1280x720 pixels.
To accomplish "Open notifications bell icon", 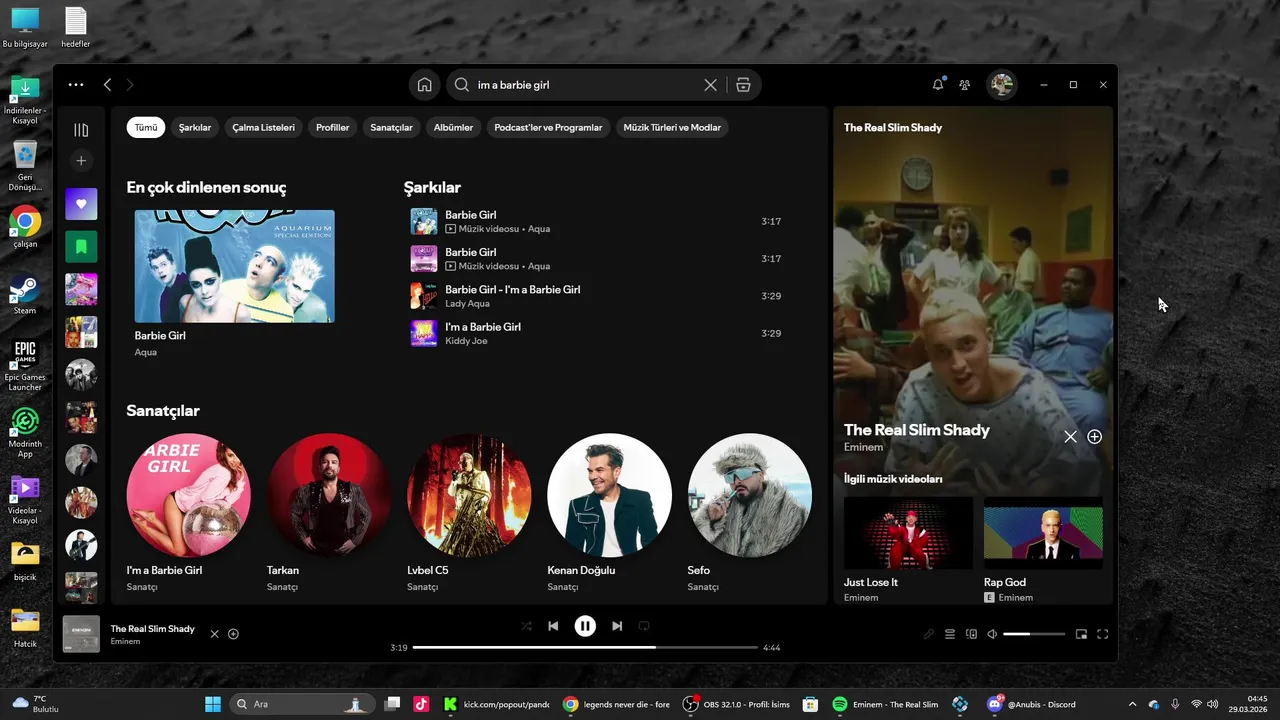I will coord(938,85).
